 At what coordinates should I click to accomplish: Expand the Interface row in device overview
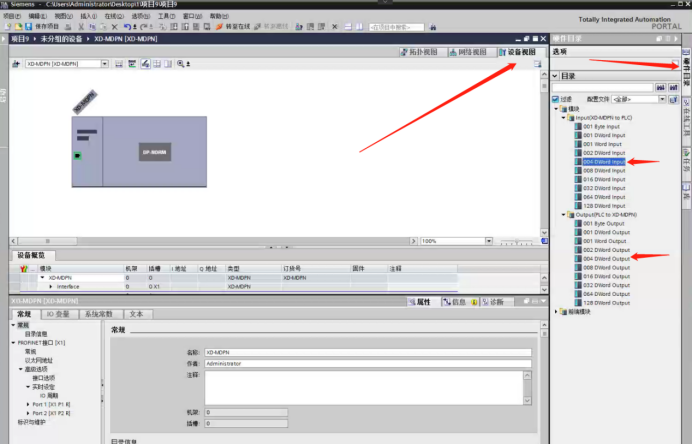(51, 286)
